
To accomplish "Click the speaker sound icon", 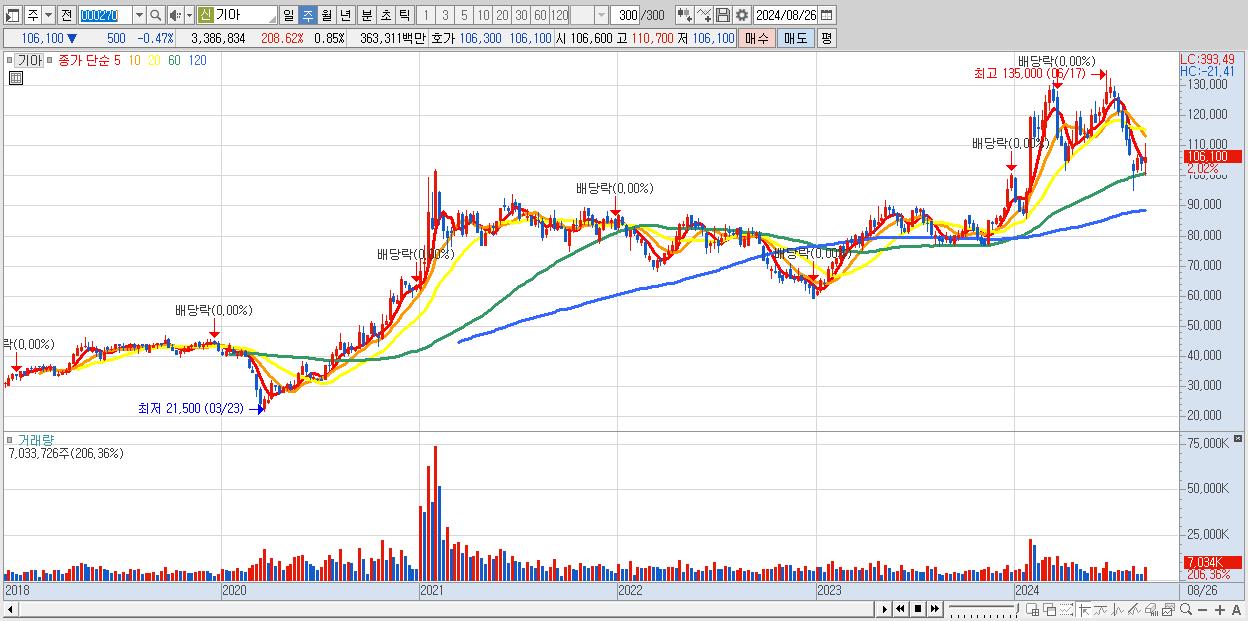I will pyautogui.click(x=175, y=15).
